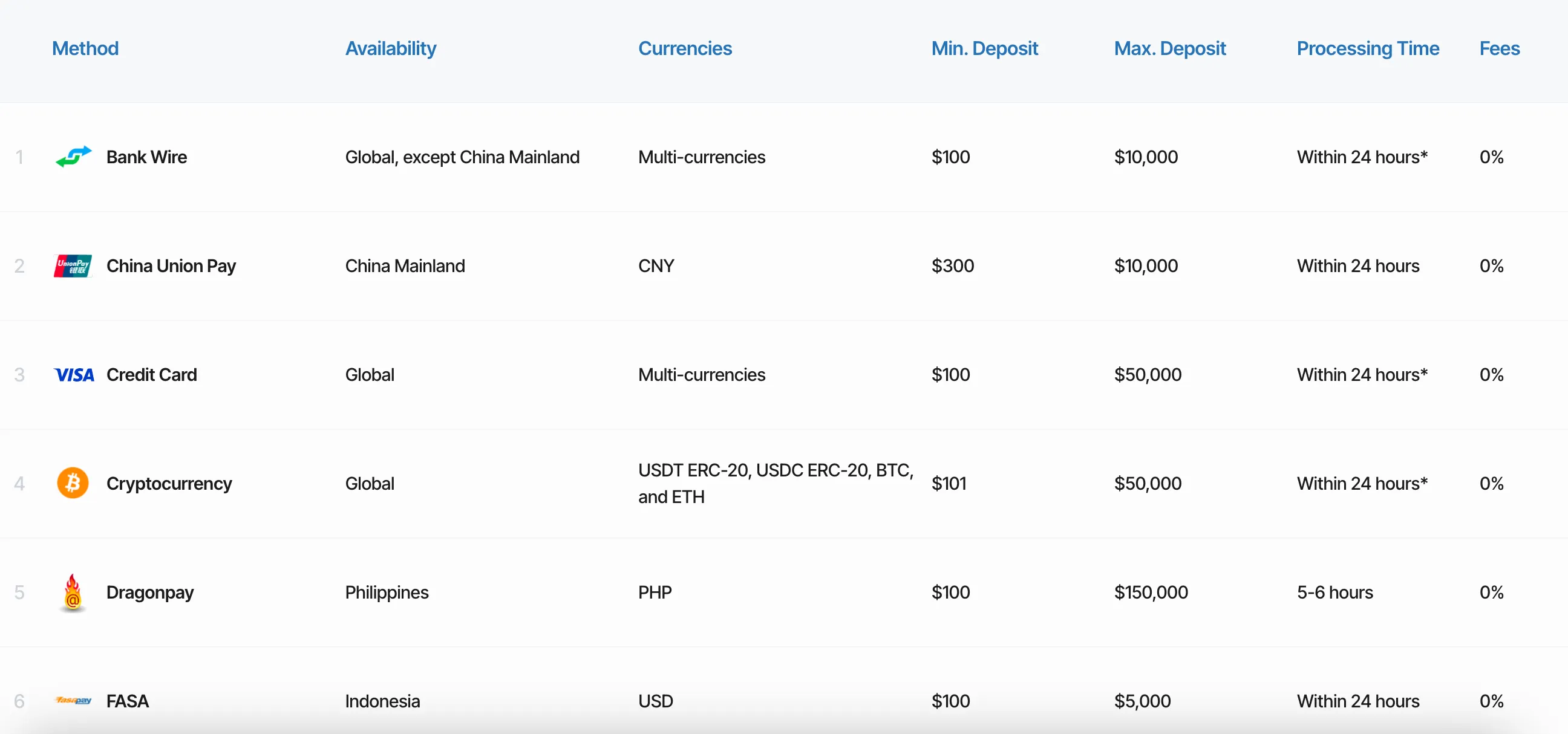Click the orange Bitcoin icon

click(73, 483)
